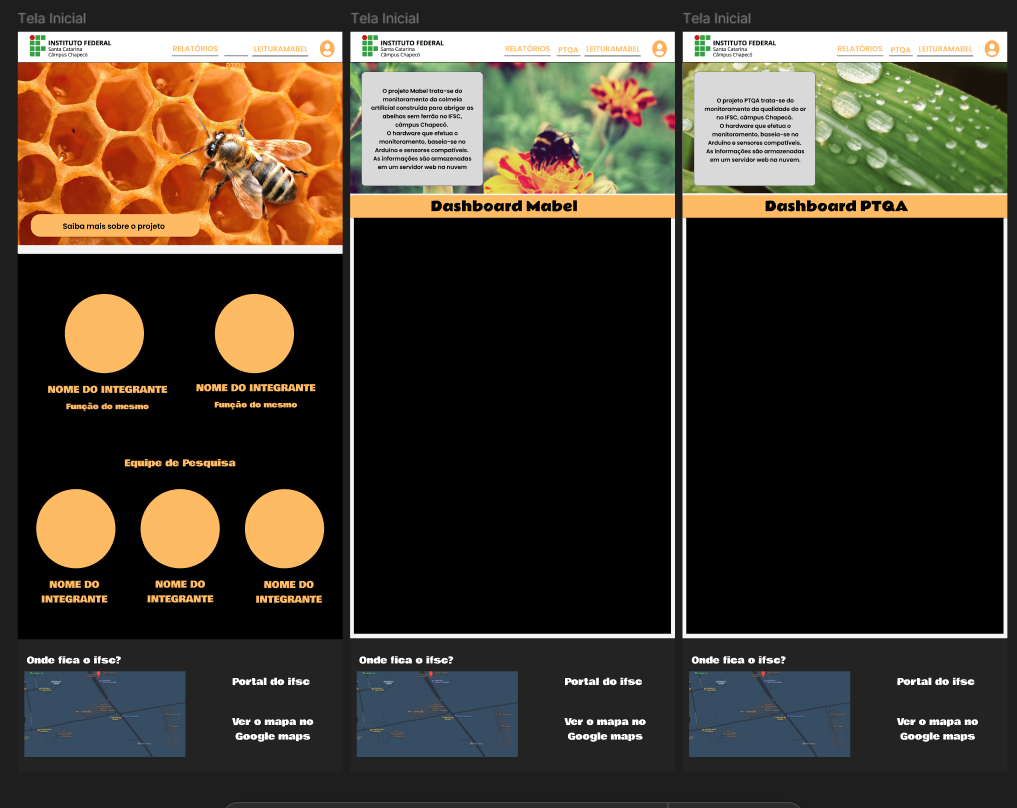Click 'Portal do ifsc' in the homepage frame footer
Image resolution: width=1017 pixels, height=808 pixels.
coord(271,682)
